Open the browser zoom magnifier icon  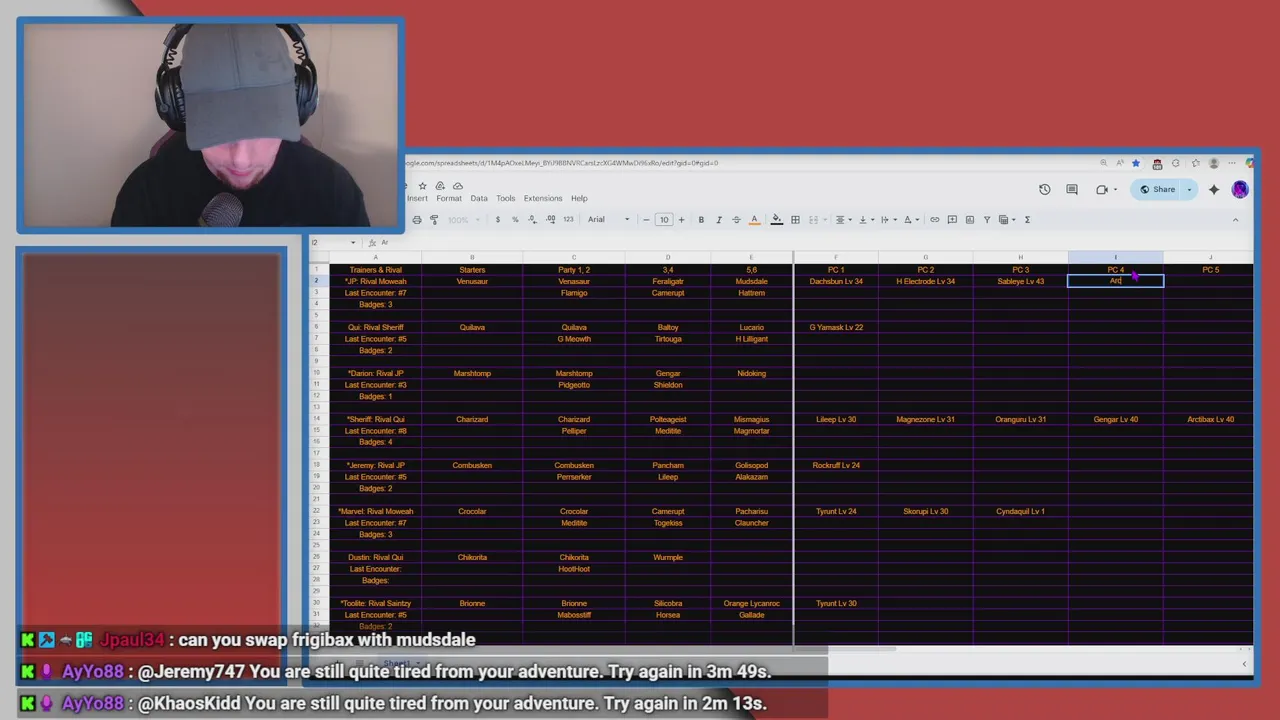pyautogui.click(x=1104, y=163)
